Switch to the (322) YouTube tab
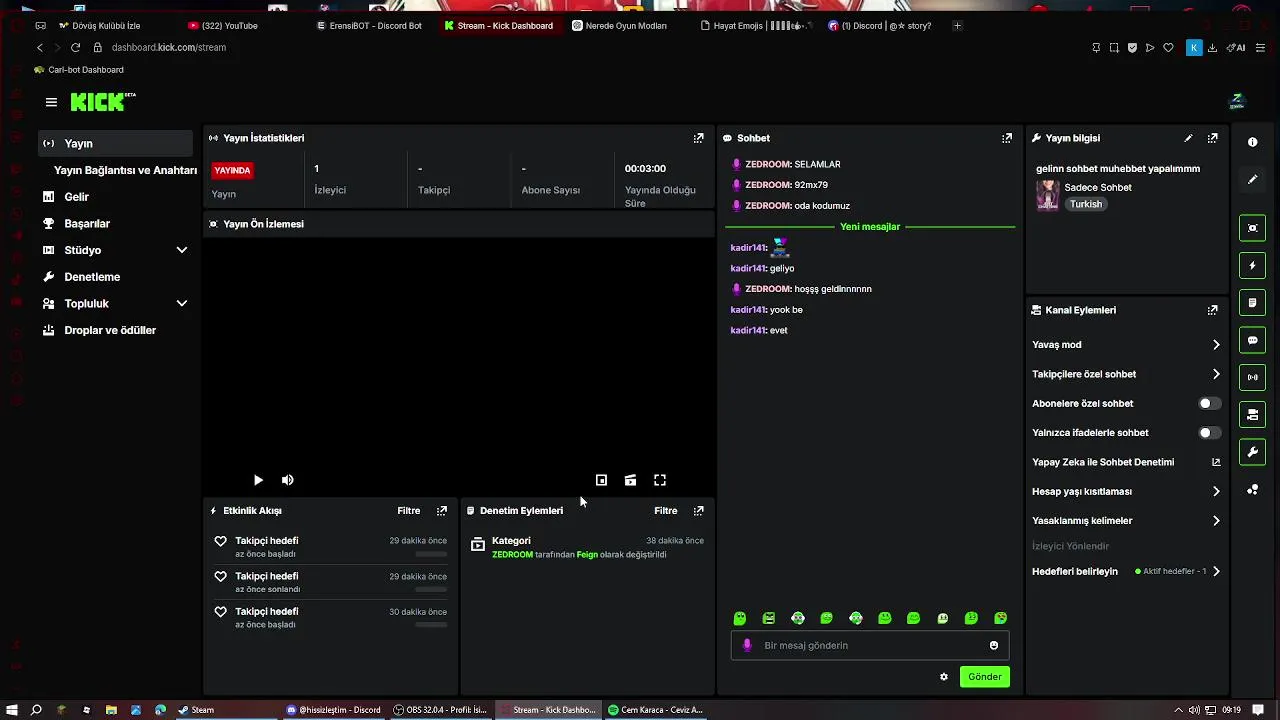 click(x=232, y=26)
